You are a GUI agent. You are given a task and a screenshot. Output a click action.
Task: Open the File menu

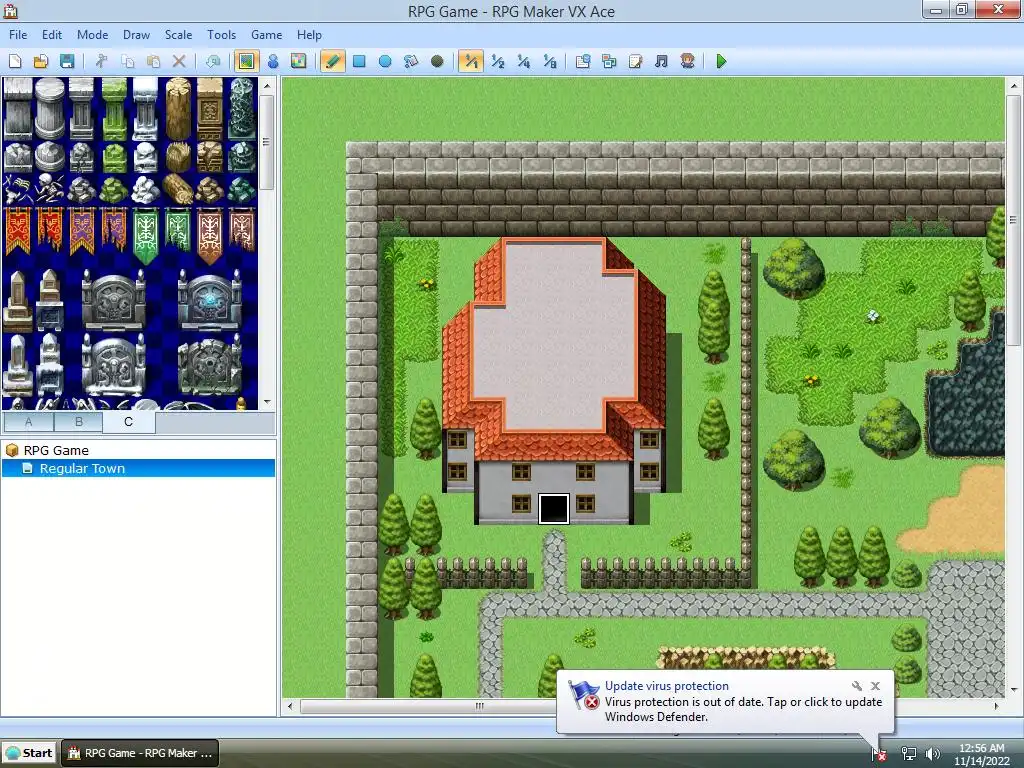point(18,35)
